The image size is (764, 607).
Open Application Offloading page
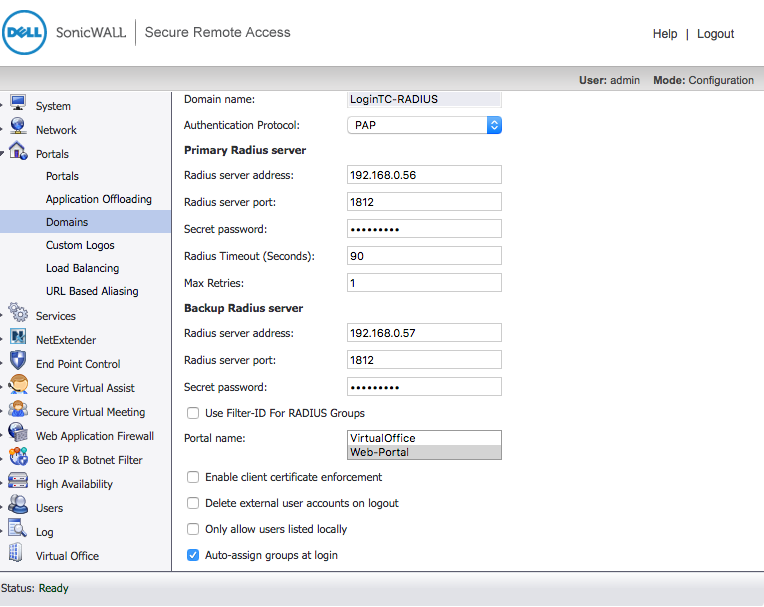click(99, 199)
